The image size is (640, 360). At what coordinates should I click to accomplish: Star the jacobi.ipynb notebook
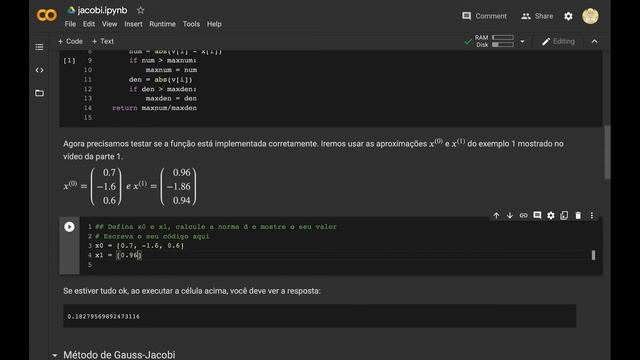pyautogui.click(x=140, y=10)
